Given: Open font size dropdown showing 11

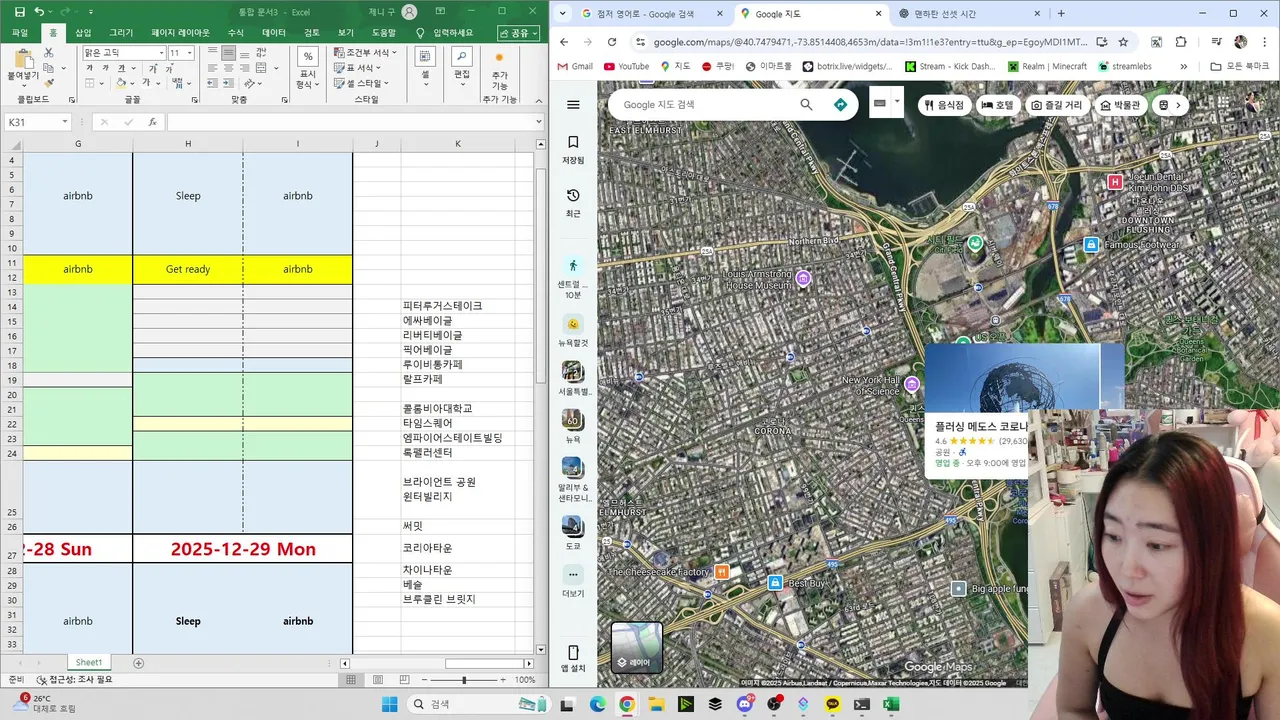Looking at the screenshot, I should click(190, 53).
